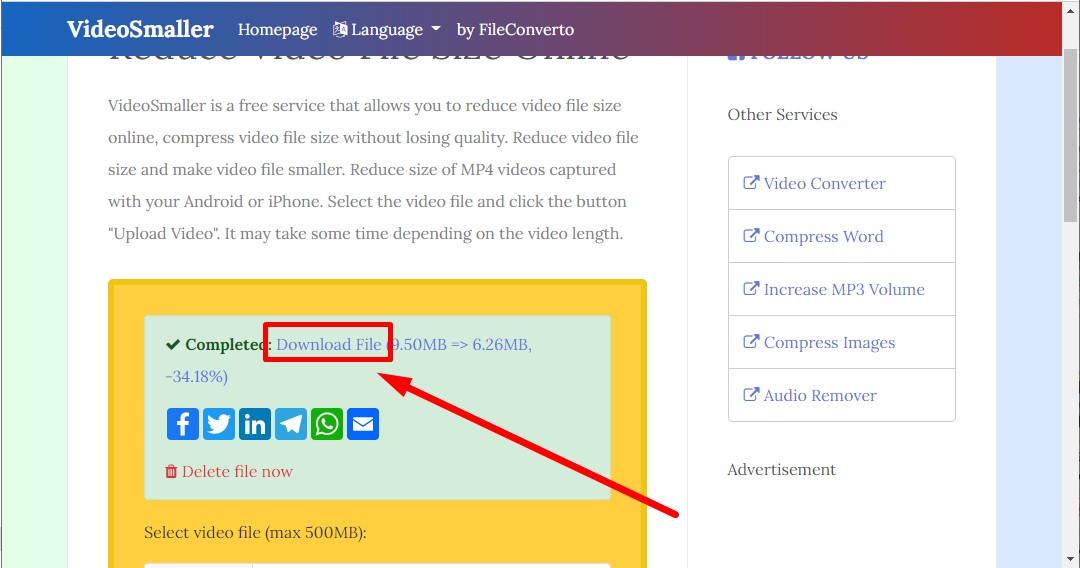Share through Telegram icon
This screenshot has height=568, width=1080.
(x=290, y=424)
